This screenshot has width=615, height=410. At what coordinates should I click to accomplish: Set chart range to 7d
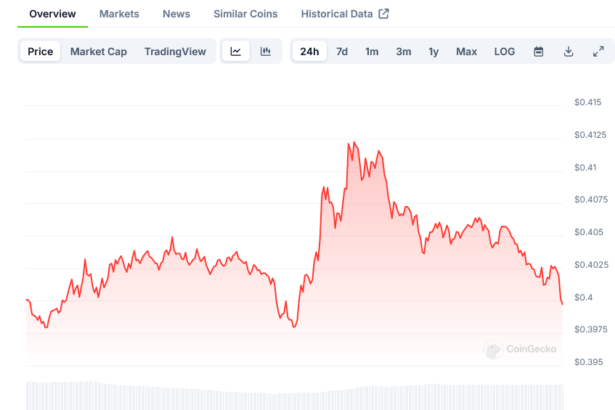(x=342, y=51)
